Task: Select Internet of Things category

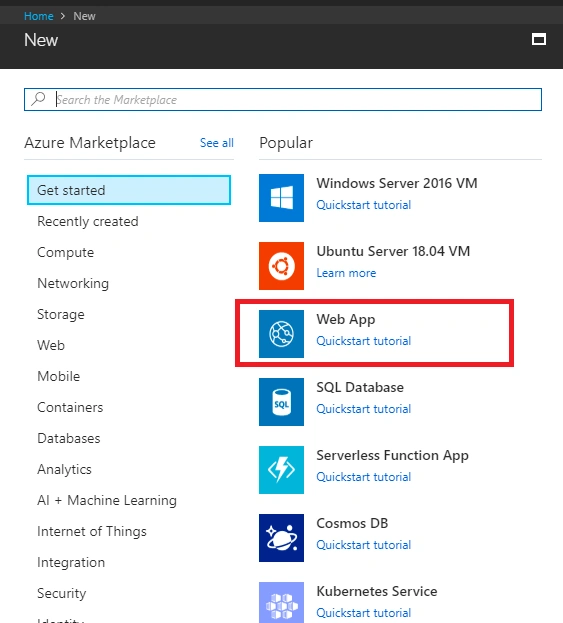Action: (x=92, y=531)
